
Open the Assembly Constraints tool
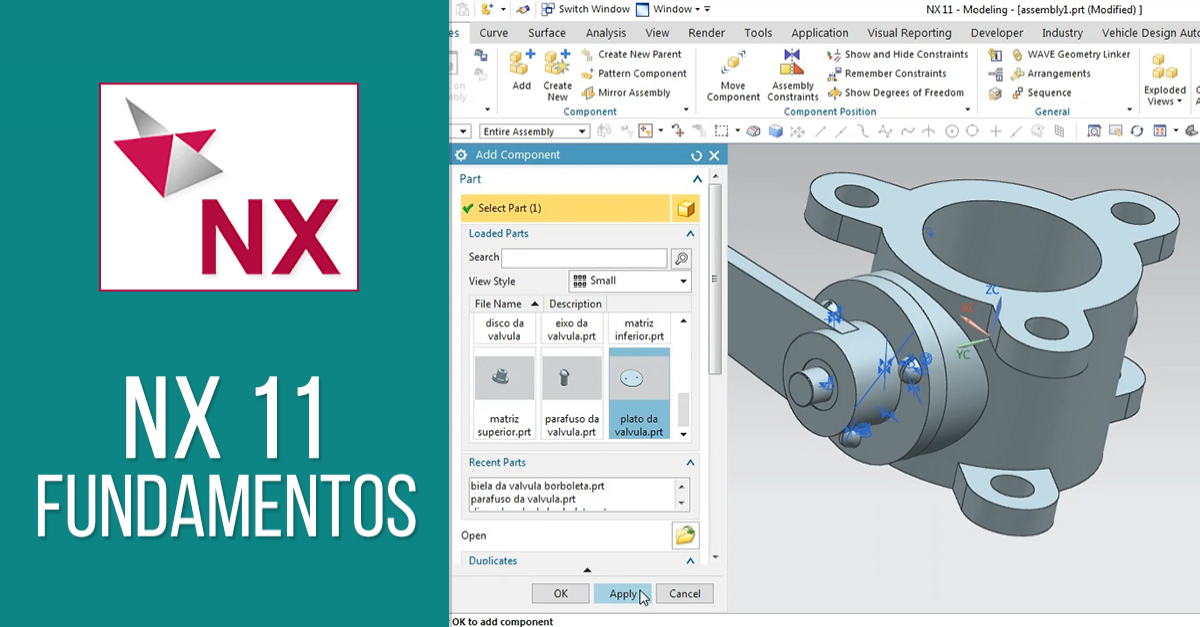click(x=793, y=66)
